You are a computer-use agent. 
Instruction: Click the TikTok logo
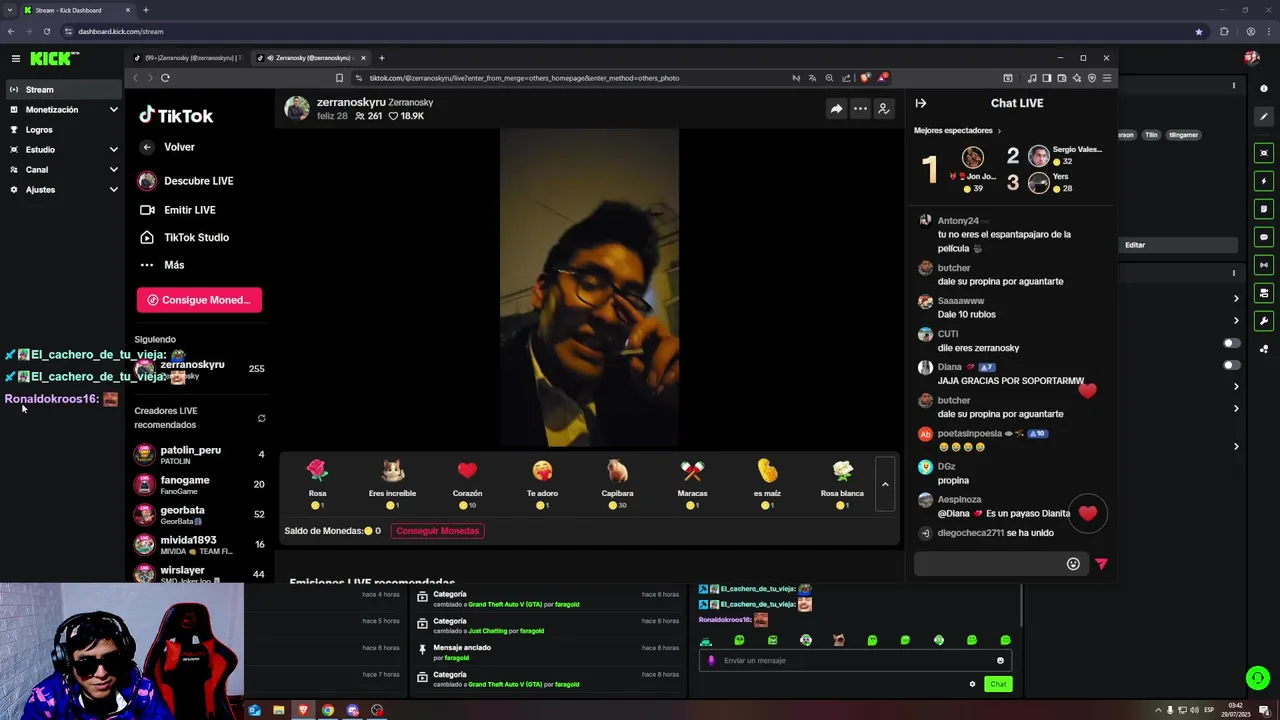tap(176, 115)
